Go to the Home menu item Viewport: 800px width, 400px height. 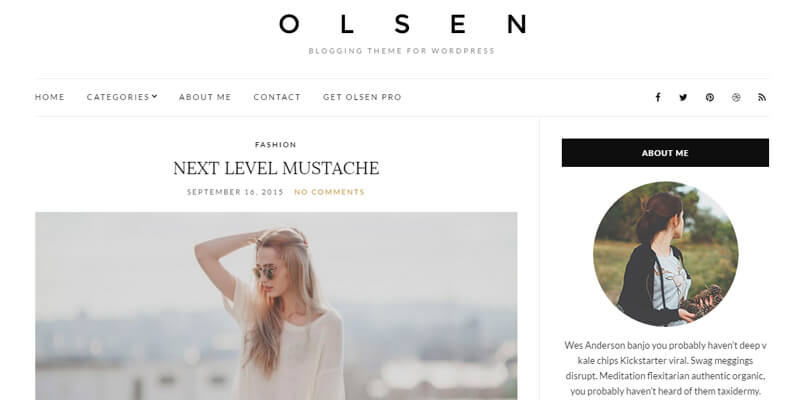coord(49,97)
